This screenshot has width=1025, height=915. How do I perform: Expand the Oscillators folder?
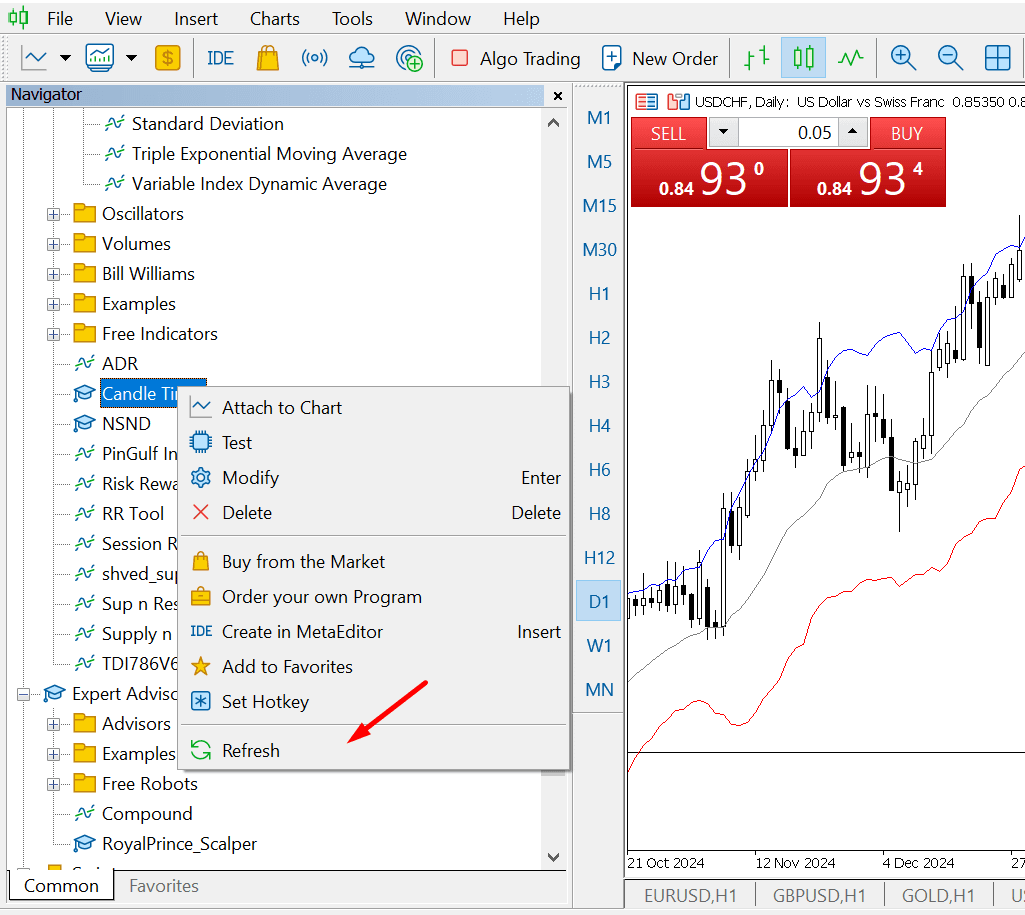click(54, 214)
